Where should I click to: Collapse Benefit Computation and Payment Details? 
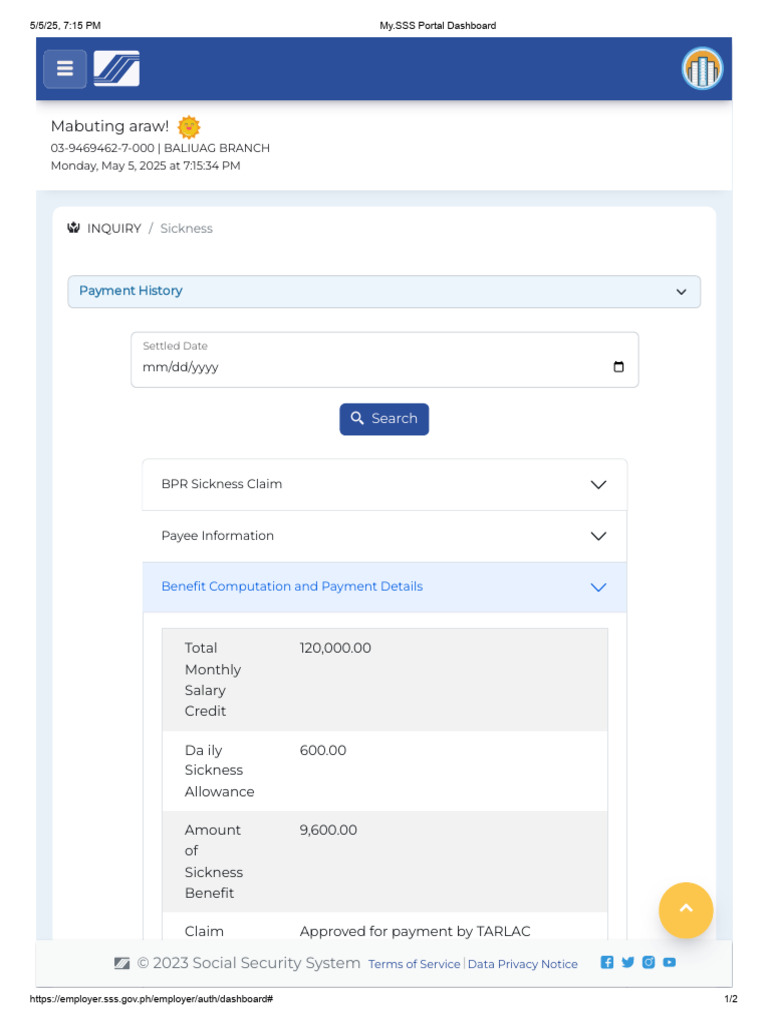[x=385, y=587]
